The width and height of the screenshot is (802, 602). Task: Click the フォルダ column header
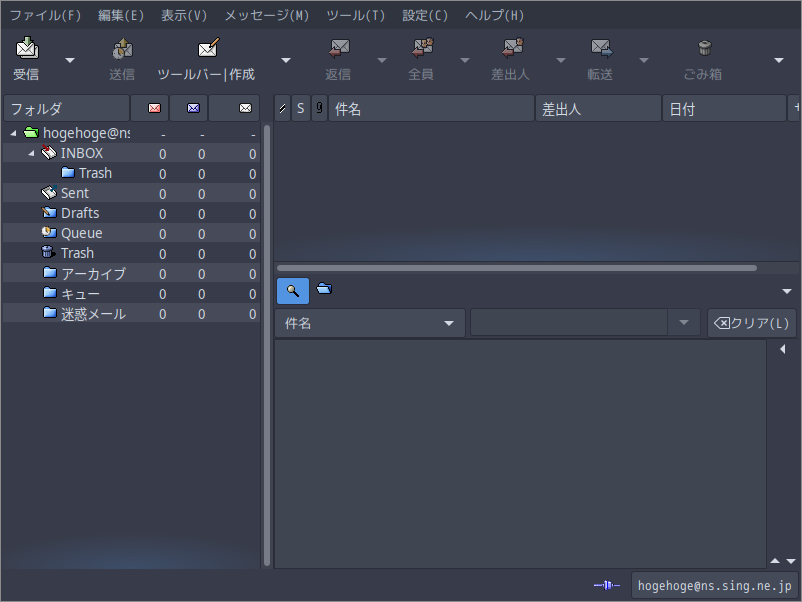coord(66,108)
